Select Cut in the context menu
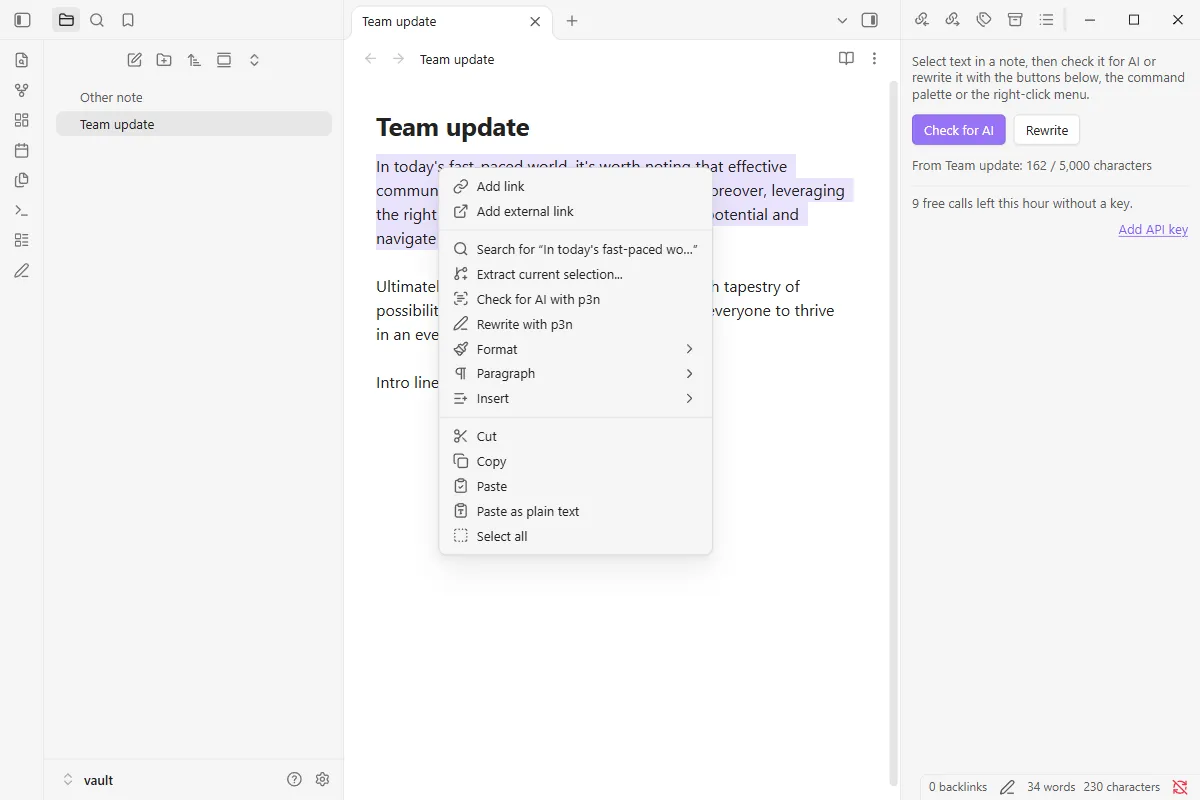This screenshot has height=800, width=1200. 576,436
